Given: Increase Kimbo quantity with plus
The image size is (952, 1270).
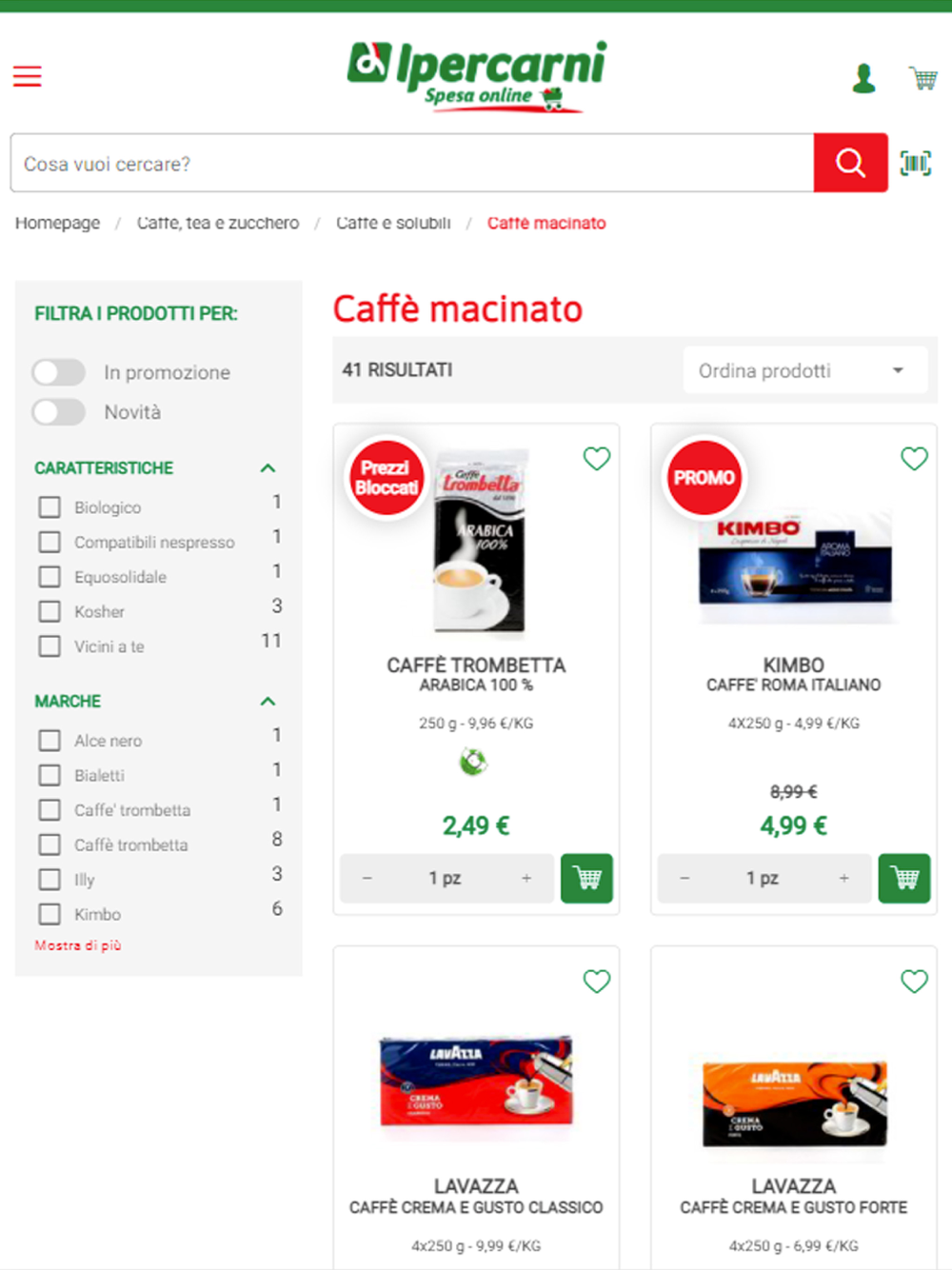Looking at the screenshot, I should click(843, 878).
